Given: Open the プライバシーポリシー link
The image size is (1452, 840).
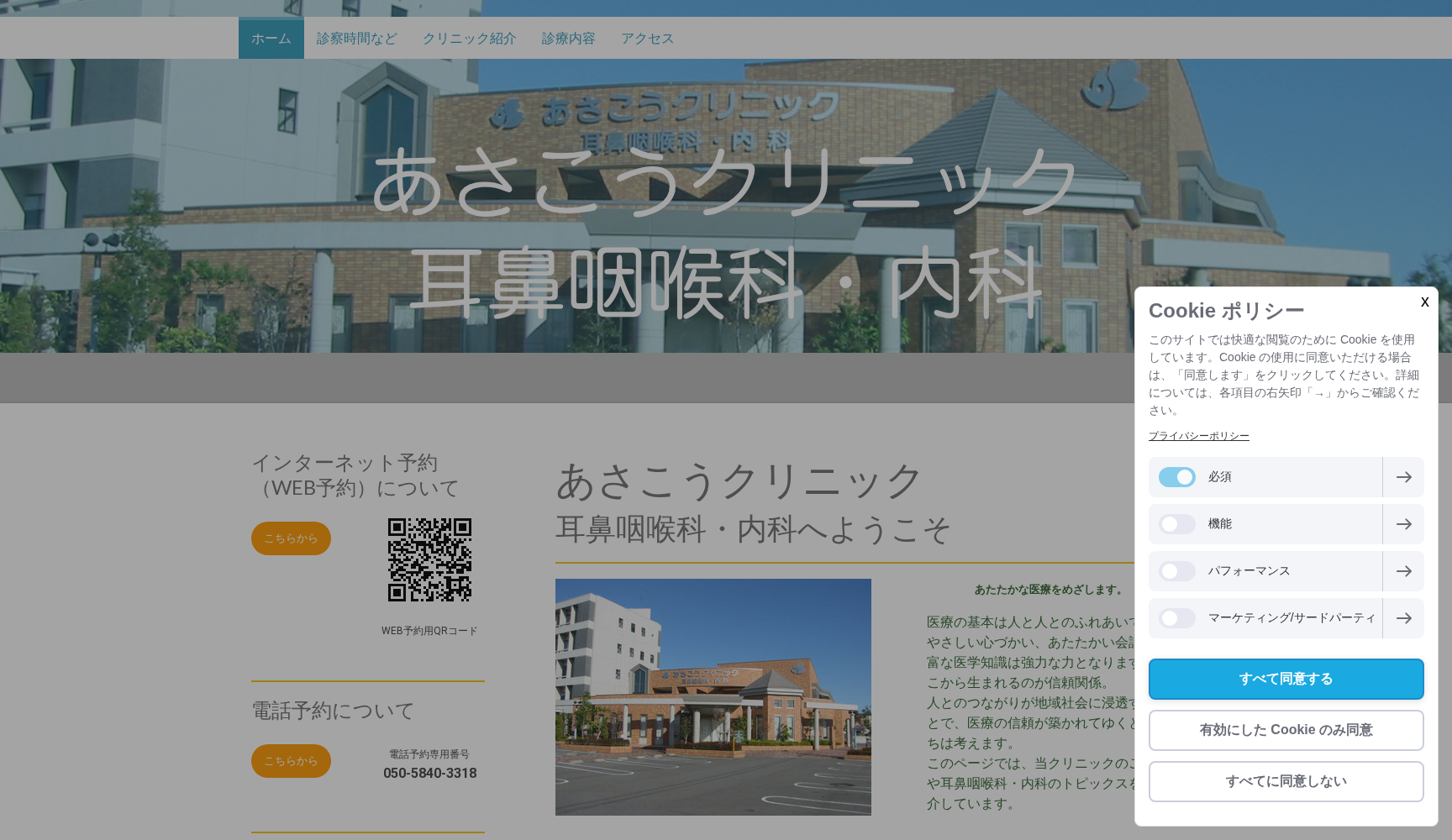Looking at the screenshot, I should click(x=1198, y=435).
